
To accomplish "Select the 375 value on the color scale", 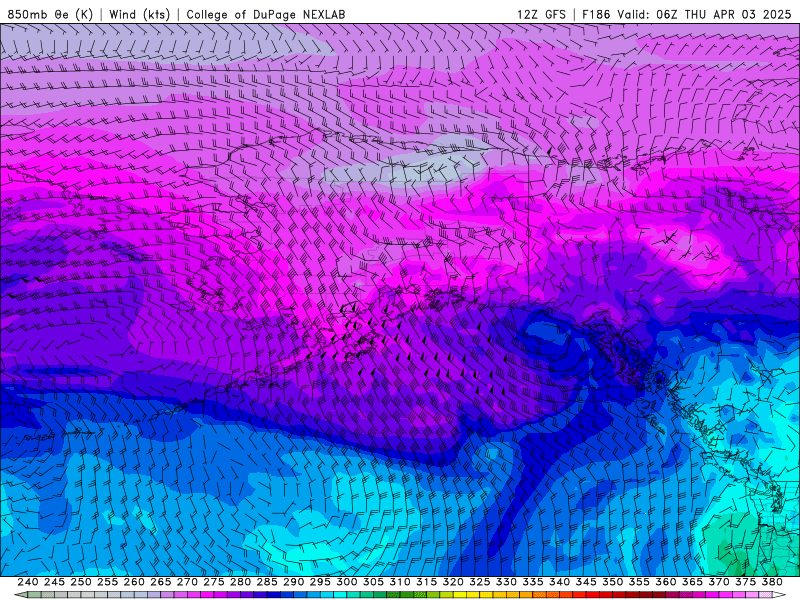I will tap(745, 582).
